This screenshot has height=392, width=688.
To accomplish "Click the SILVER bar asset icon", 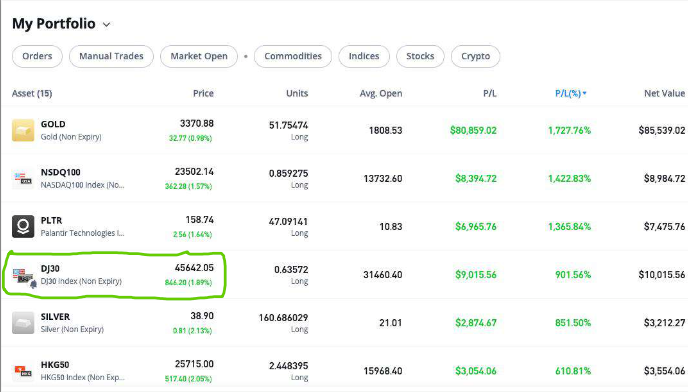I will click(x=23, y=323).
